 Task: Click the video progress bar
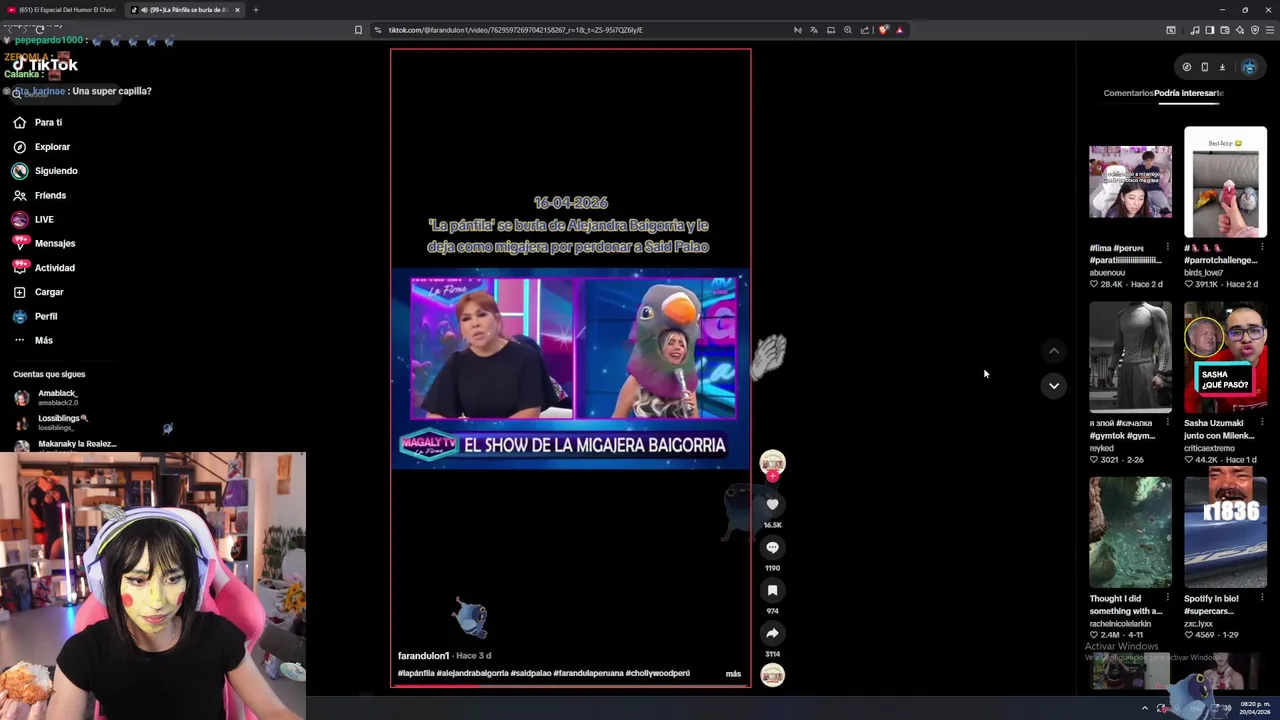[570, 686]
